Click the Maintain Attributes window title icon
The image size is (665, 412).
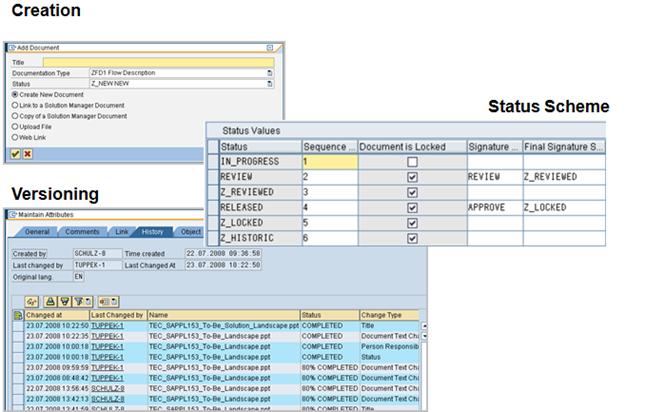(13, 215)
